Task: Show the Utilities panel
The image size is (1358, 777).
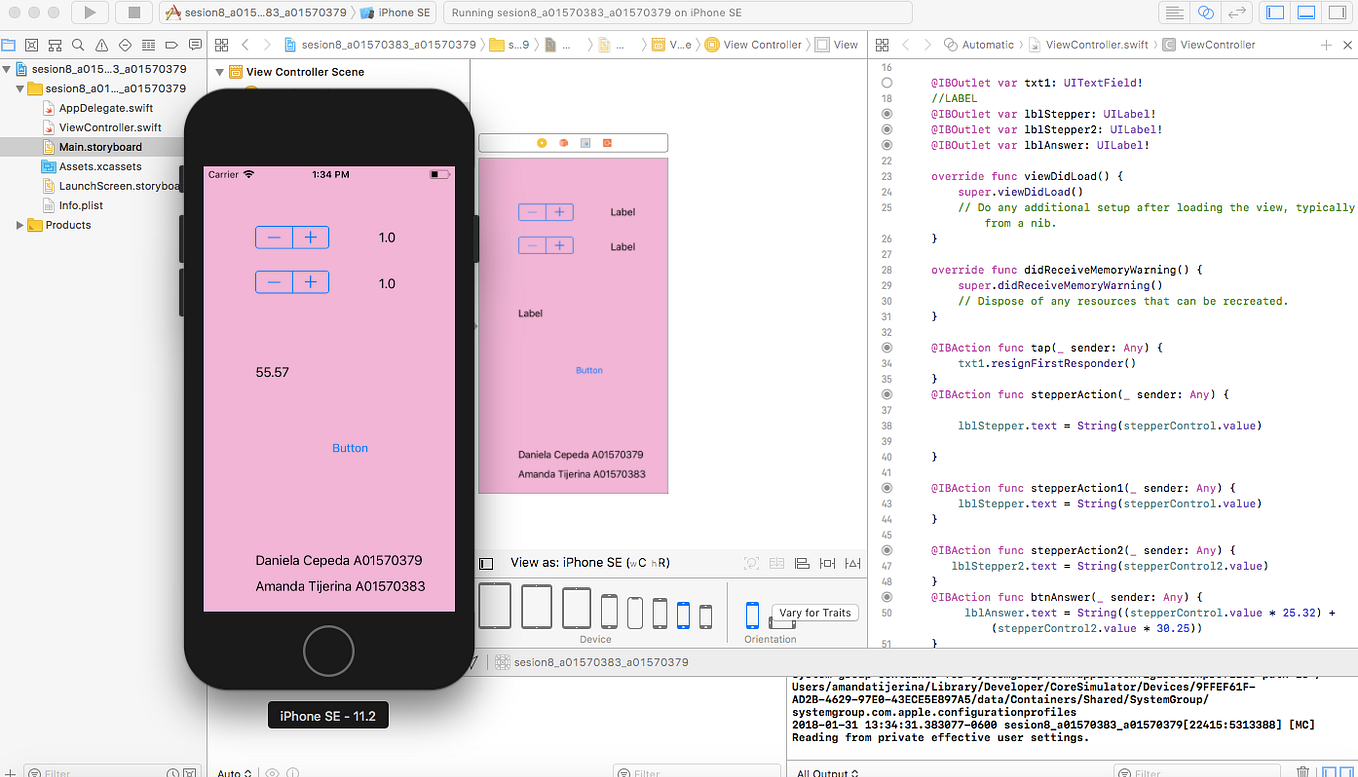Action: [x=1337, y=12]
